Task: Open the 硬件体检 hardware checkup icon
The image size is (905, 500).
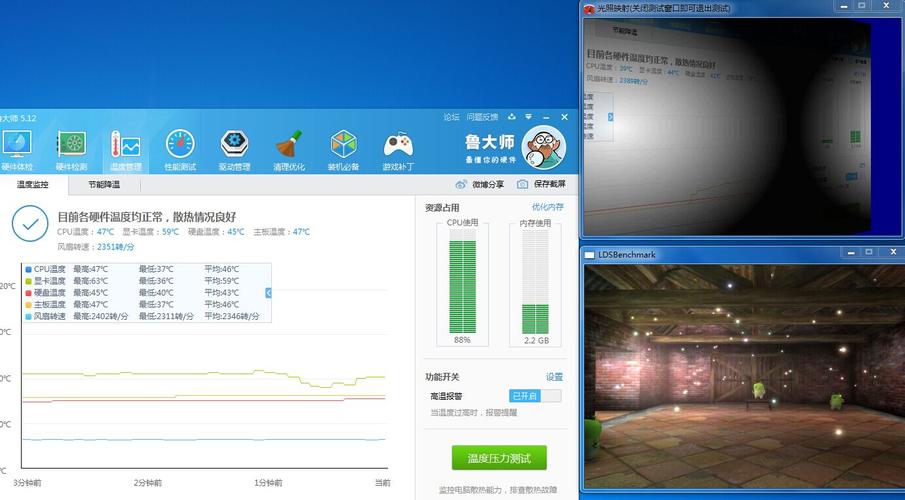Action: tap(17, 144)
